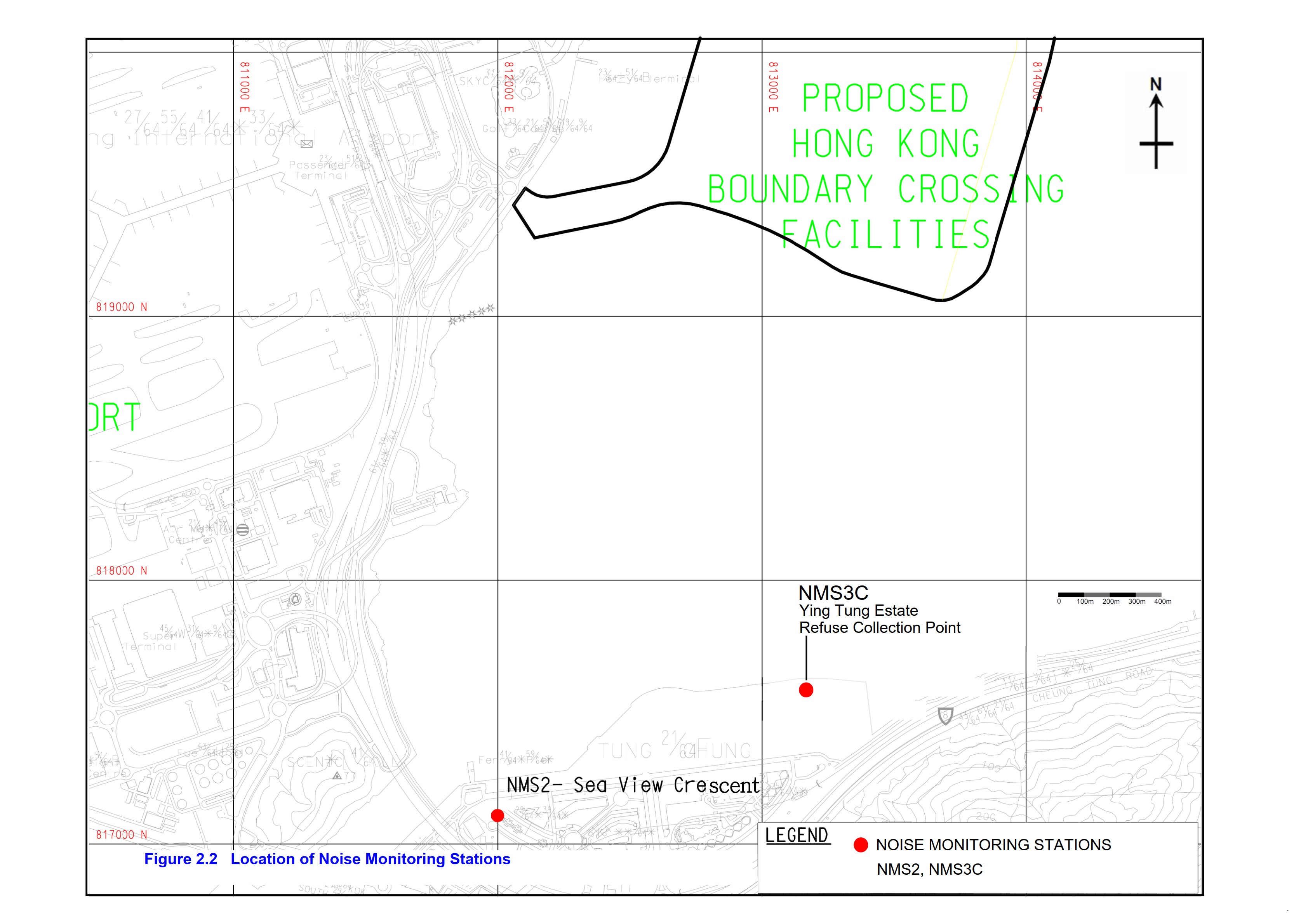The image size is (1308, 924).
Task: Click the envelope symbol near the airport
Action: click(306, 144)
